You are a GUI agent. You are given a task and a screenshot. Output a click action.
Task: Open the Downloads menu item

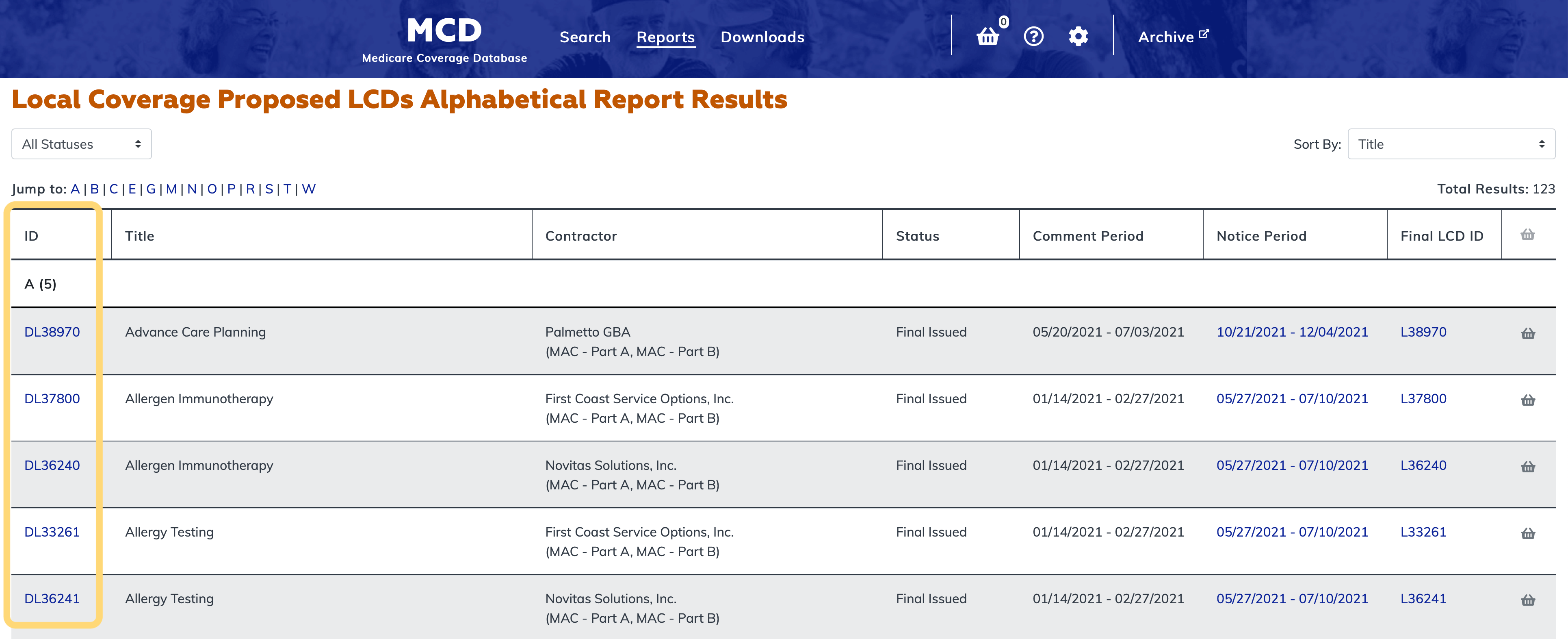[x=762, y=37]
